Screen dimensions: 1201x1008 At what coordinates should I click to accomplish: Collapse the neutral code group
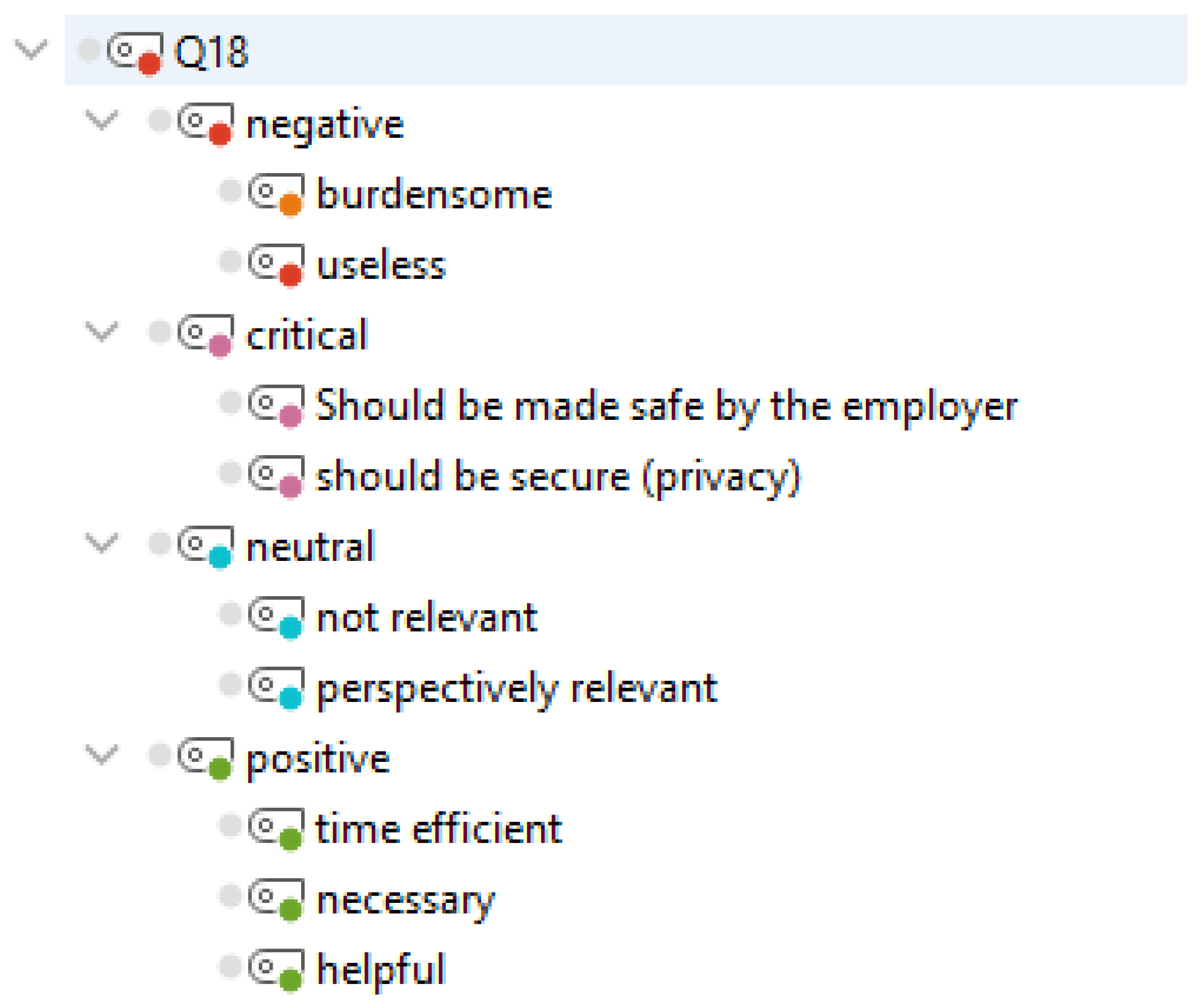point(101,543)
